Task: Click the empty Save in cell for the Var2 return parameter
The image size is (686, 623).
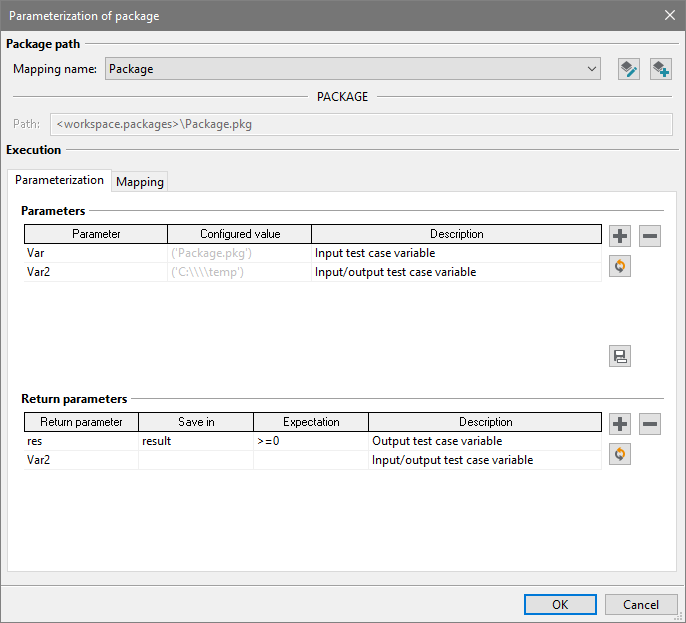Action: coord(196,460)
